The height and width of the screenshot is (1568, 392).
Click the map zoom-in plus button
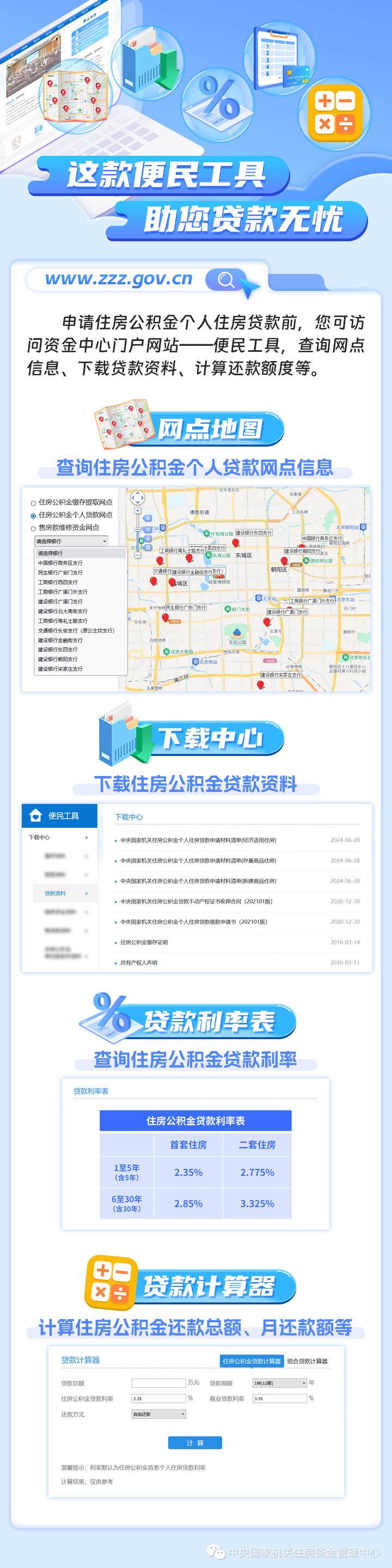pyautogui.click(x=138, y=511)
